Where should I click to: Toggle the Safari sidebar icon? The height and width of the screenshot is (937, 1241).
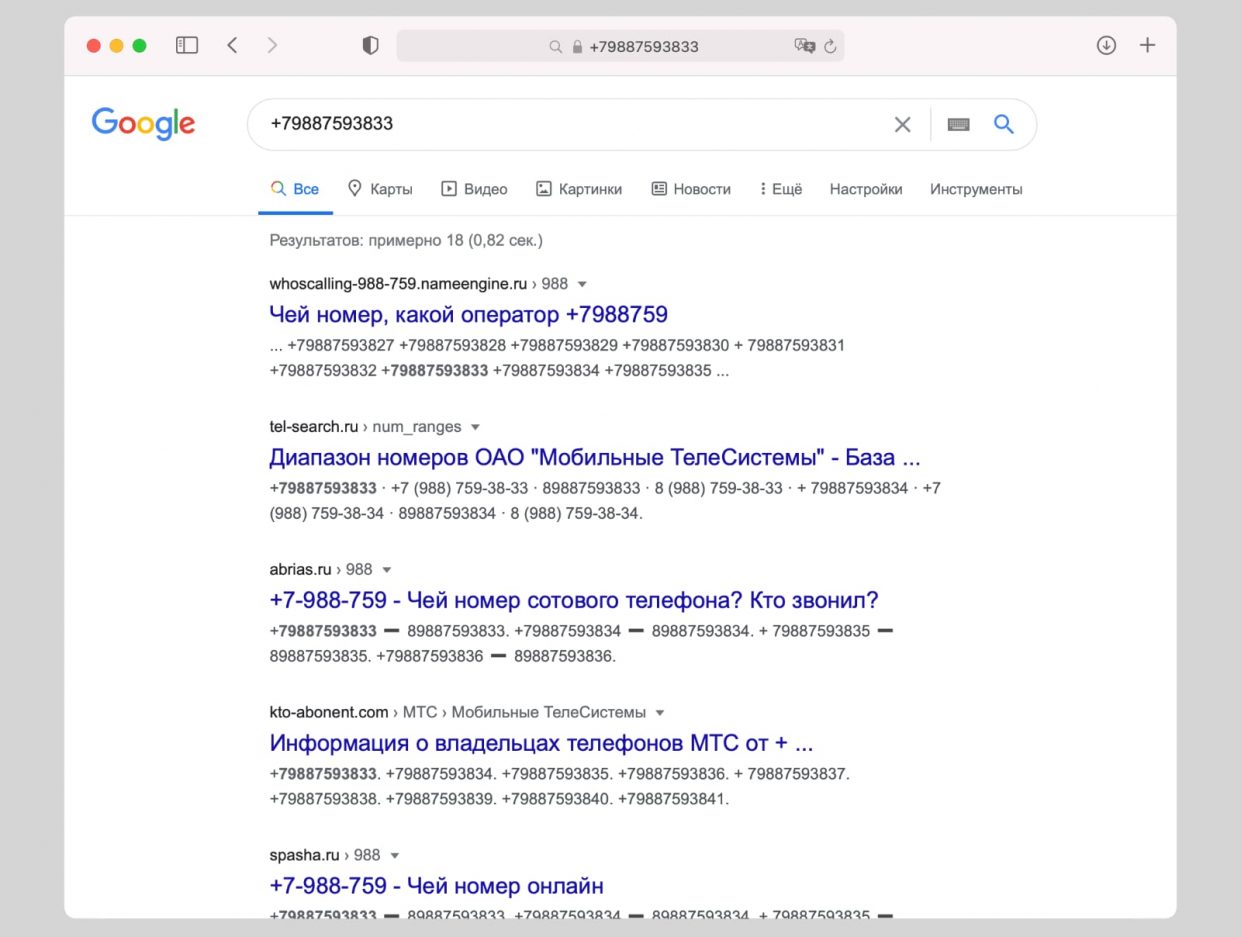(x=187, y=45)
